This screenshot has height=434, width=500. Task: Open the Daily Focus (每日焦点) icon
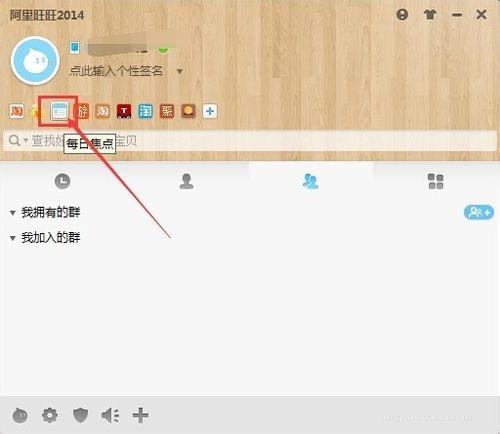[59, 111]
